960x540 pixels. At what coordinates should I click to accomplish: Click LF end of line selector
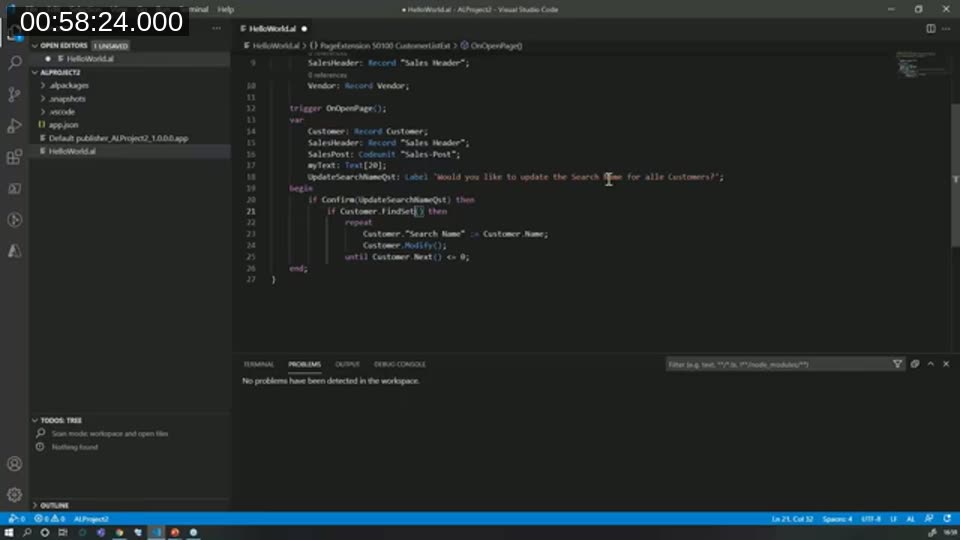coord(893,519)
